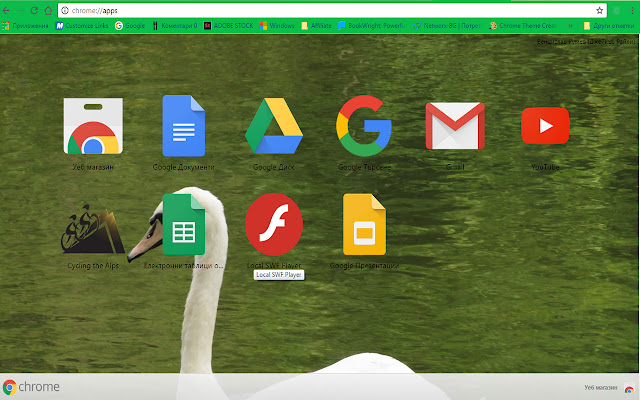Expand the bookmarks overflow chevron
The image size is (640, 400).
[570, 26]
